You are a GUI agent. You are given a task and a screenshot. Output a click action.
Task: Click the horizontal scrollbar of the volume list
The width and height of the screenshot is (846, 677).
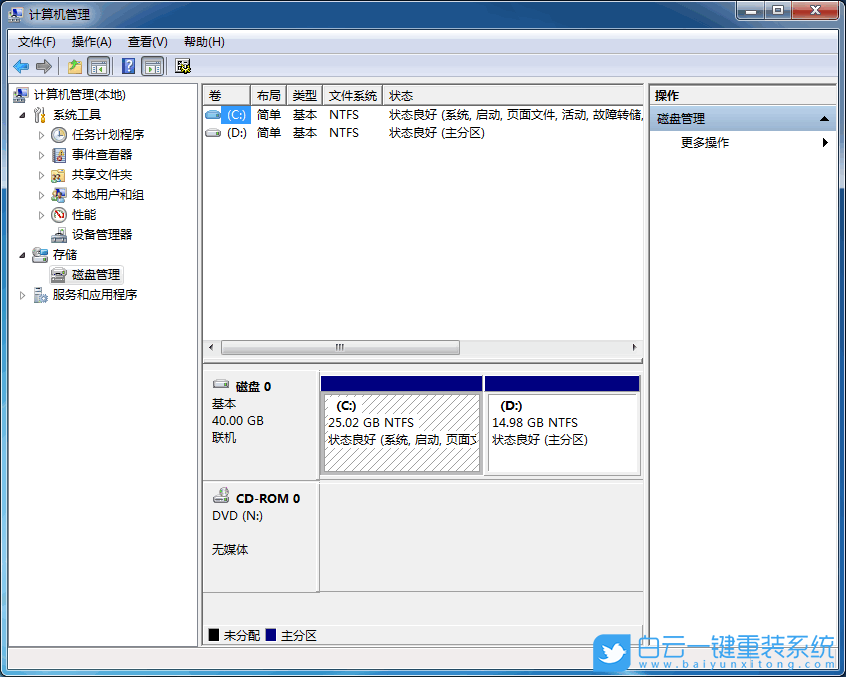pos(340,347)
